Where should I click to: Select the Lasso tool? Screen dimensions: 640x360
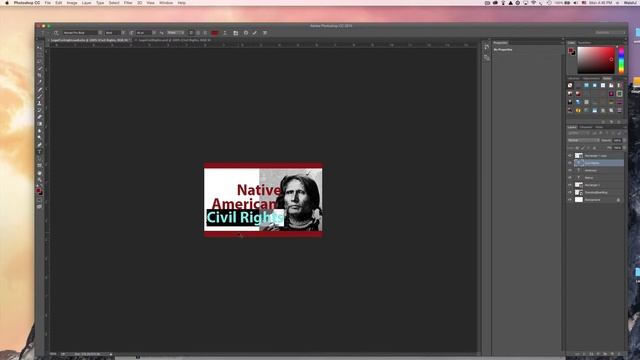40,61
